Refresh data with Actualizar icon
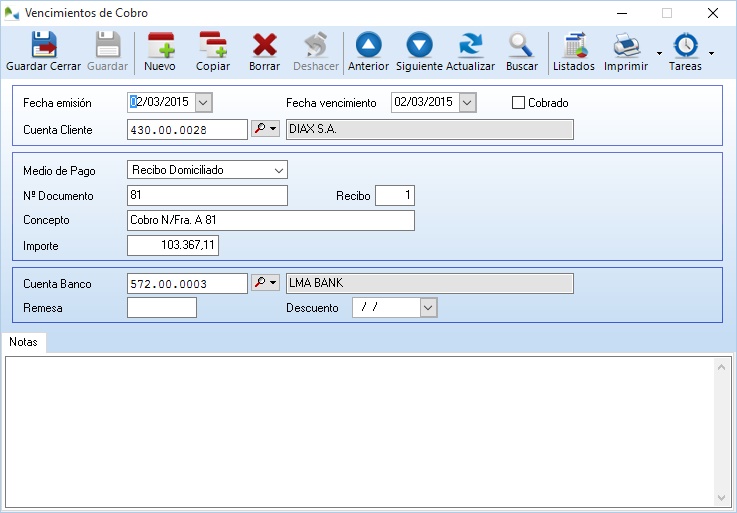The height and width of the screenshot is (513, 737). [x=470, y=46]
